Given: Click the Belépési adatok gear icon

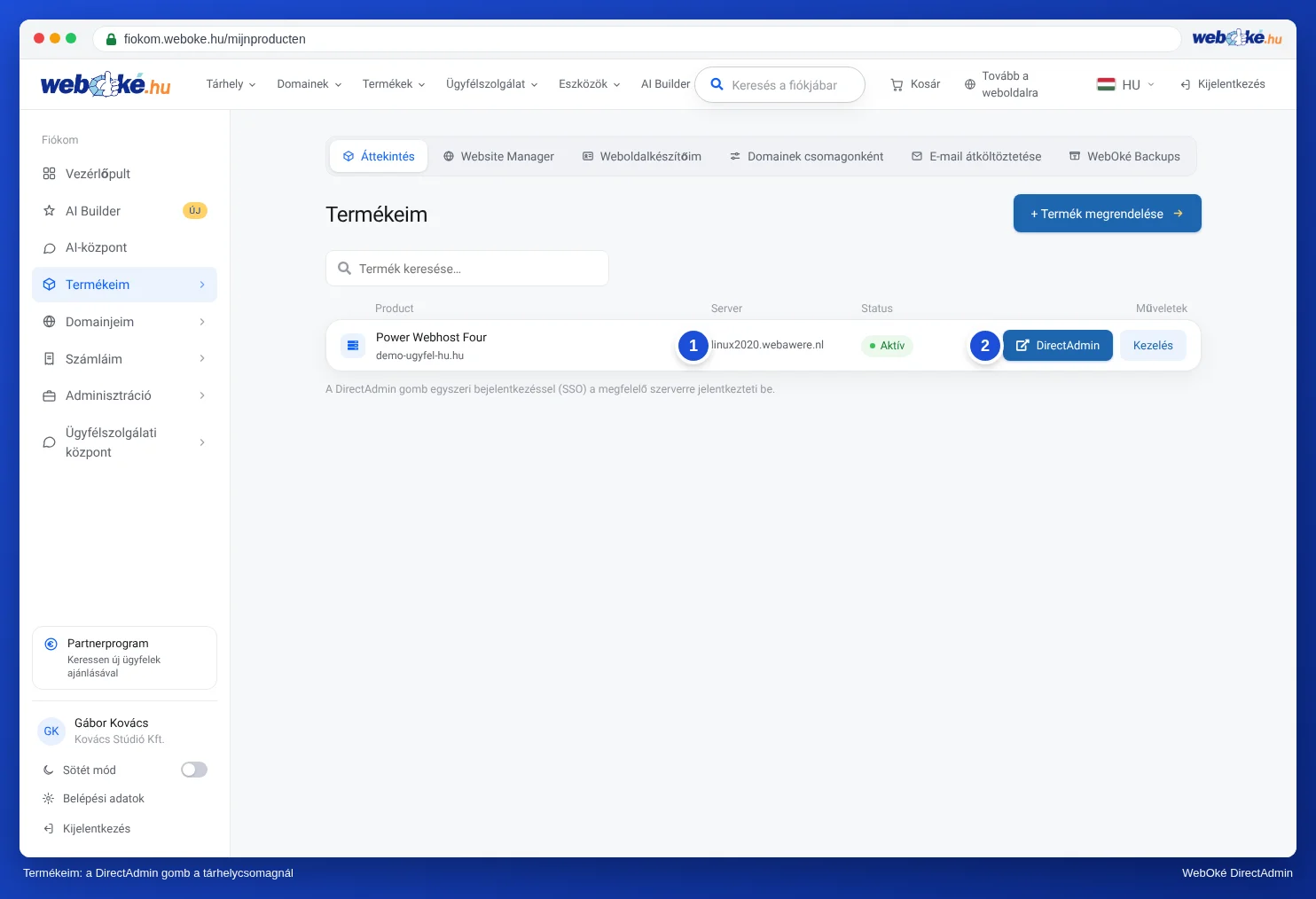Looking at the screenshot, I should pos(49,799).
